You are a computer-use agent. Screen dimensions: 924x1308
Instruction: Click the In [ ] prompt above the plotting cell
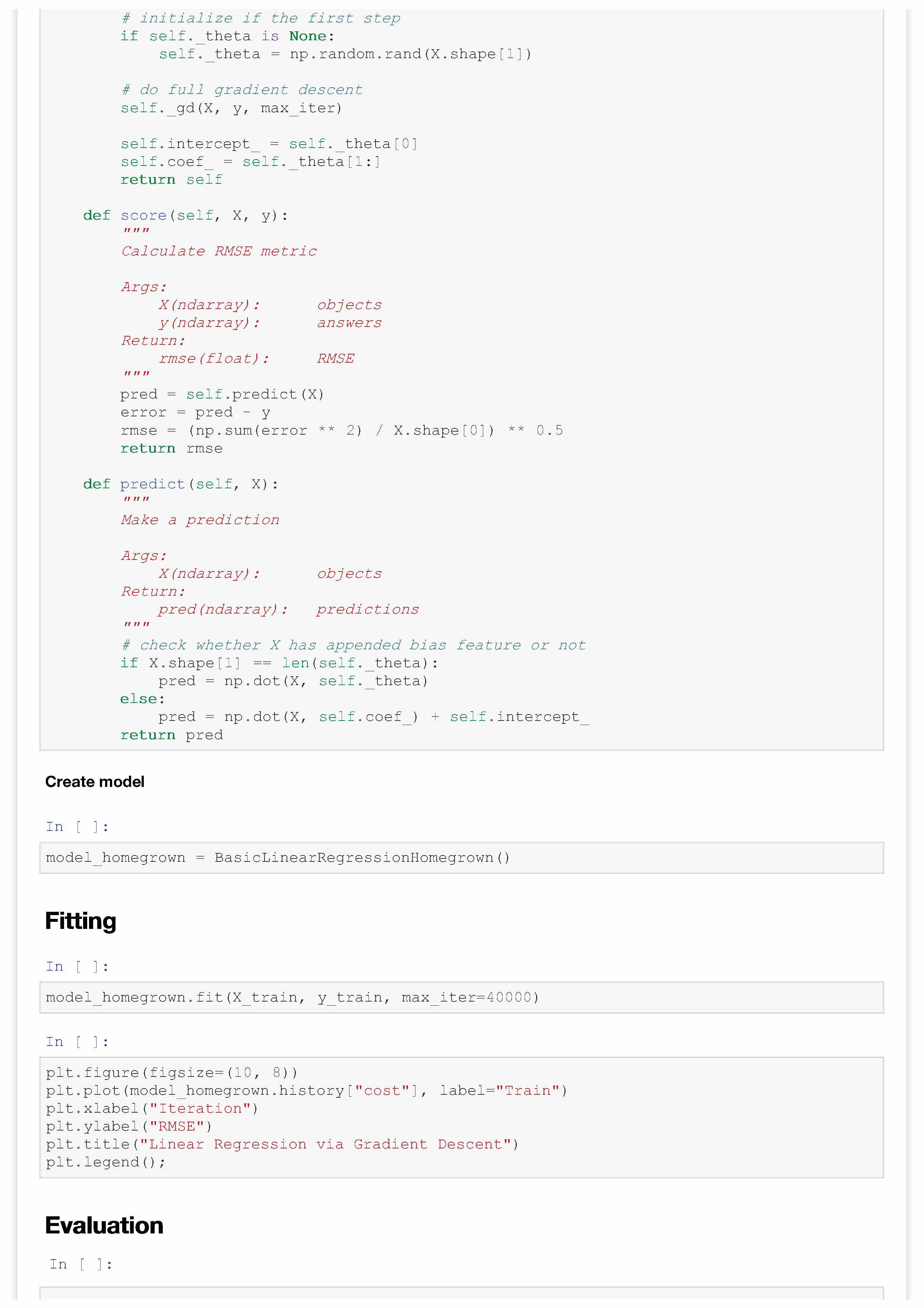click(77, 1041)
